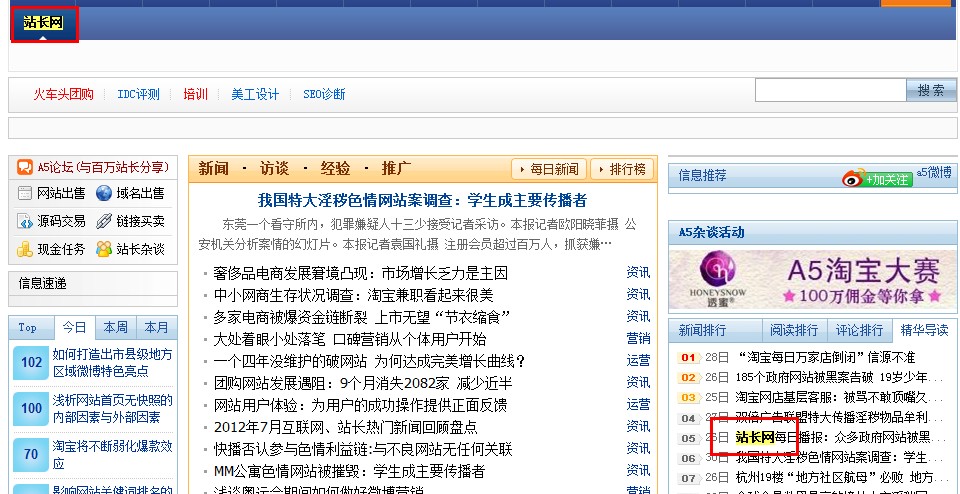Click the 现金任务 coin icon
Screen dimensions: 960x494
click(25, 249)
